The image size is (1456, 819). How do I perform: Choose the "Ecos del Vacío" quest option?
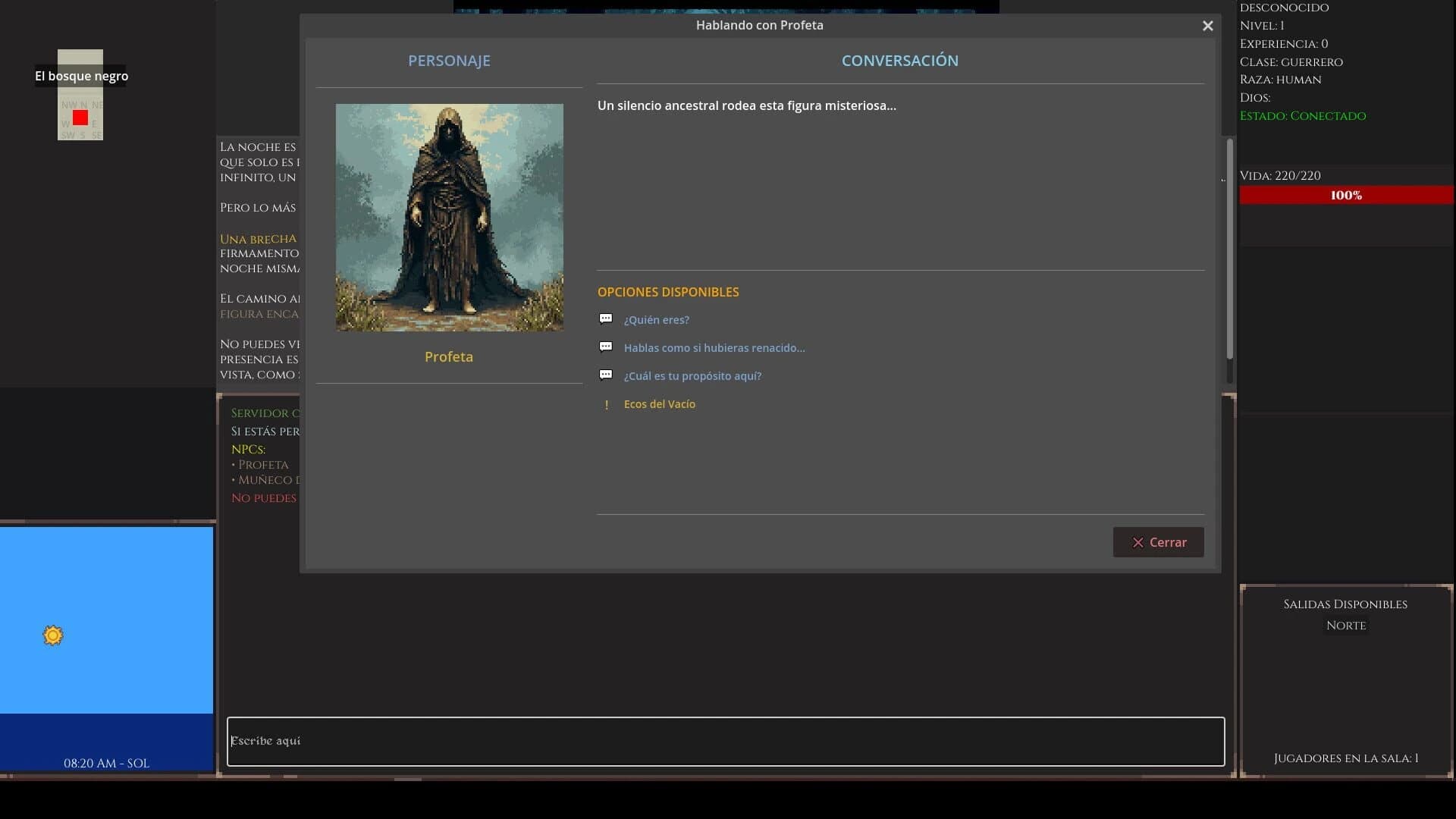(660, 404)
